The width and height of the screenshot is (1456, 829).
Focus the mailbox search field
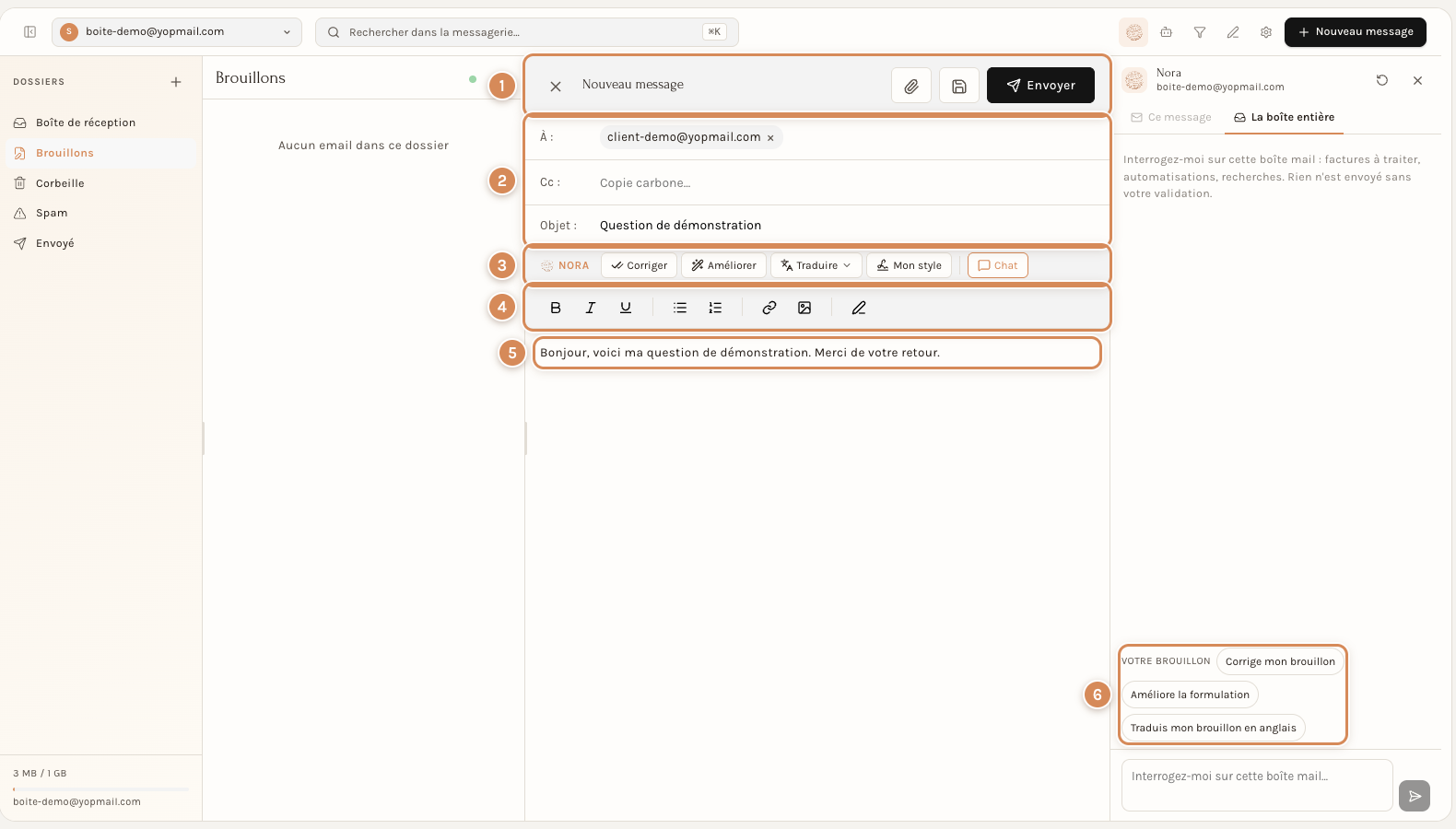pos(527,32)
